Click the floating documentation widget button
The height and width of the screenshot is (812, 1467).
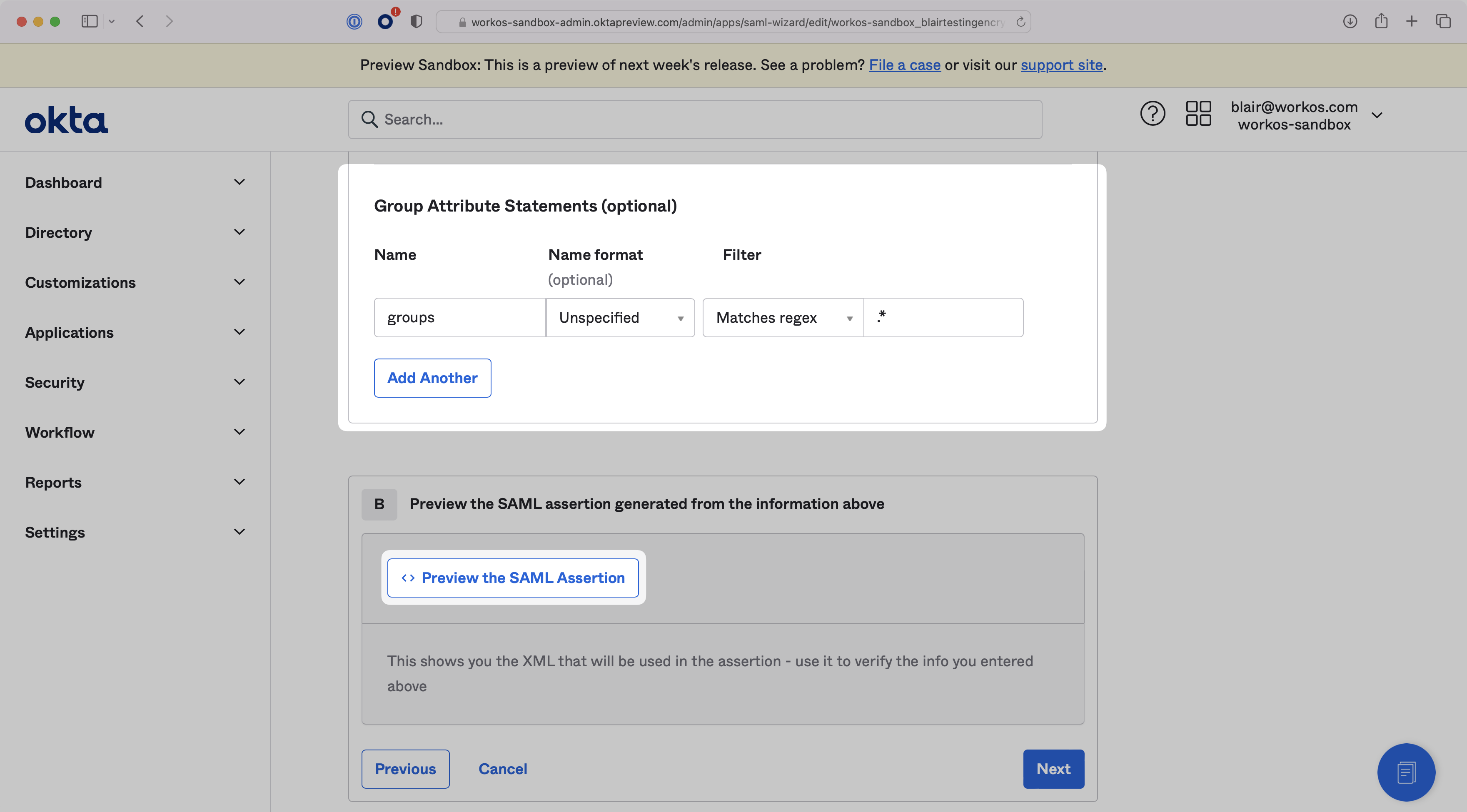(x=1405, y=772)
